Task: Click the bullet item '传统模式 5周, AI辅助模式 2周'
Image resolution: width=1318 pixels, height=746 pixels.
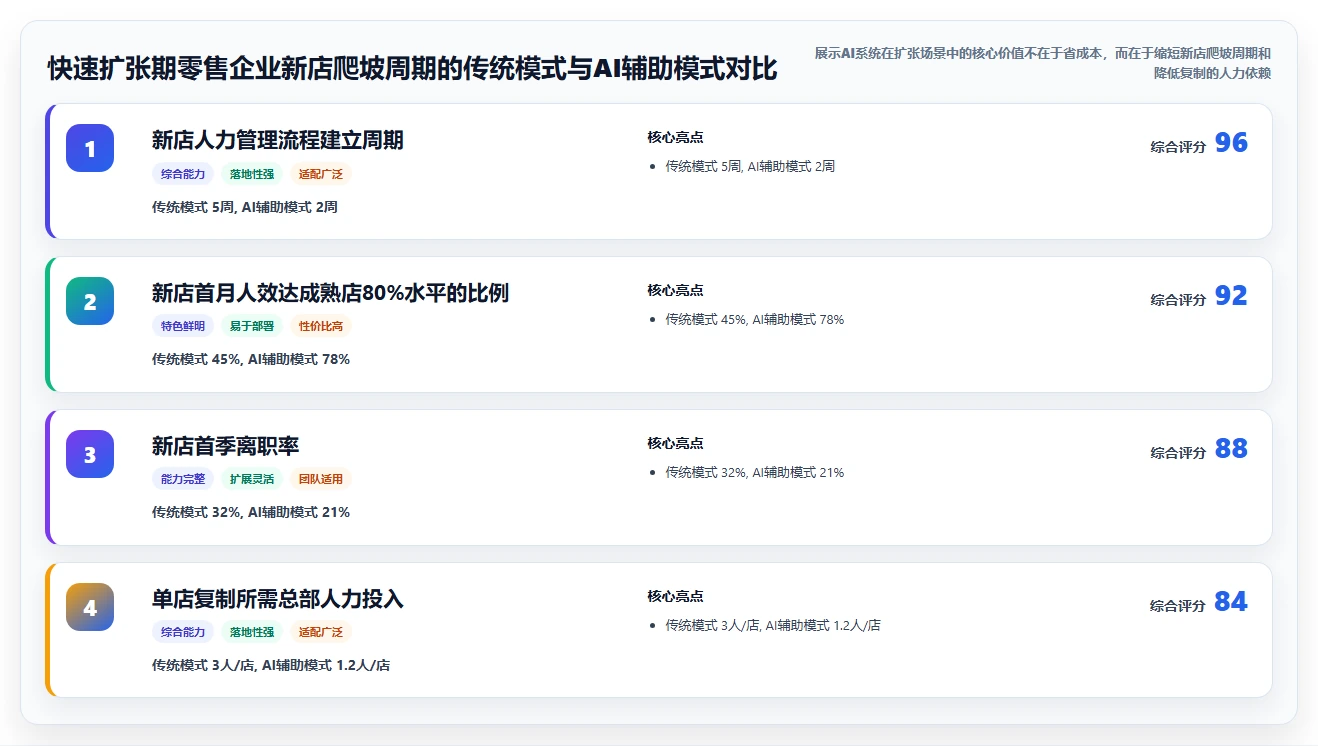Action: (750, 166)
